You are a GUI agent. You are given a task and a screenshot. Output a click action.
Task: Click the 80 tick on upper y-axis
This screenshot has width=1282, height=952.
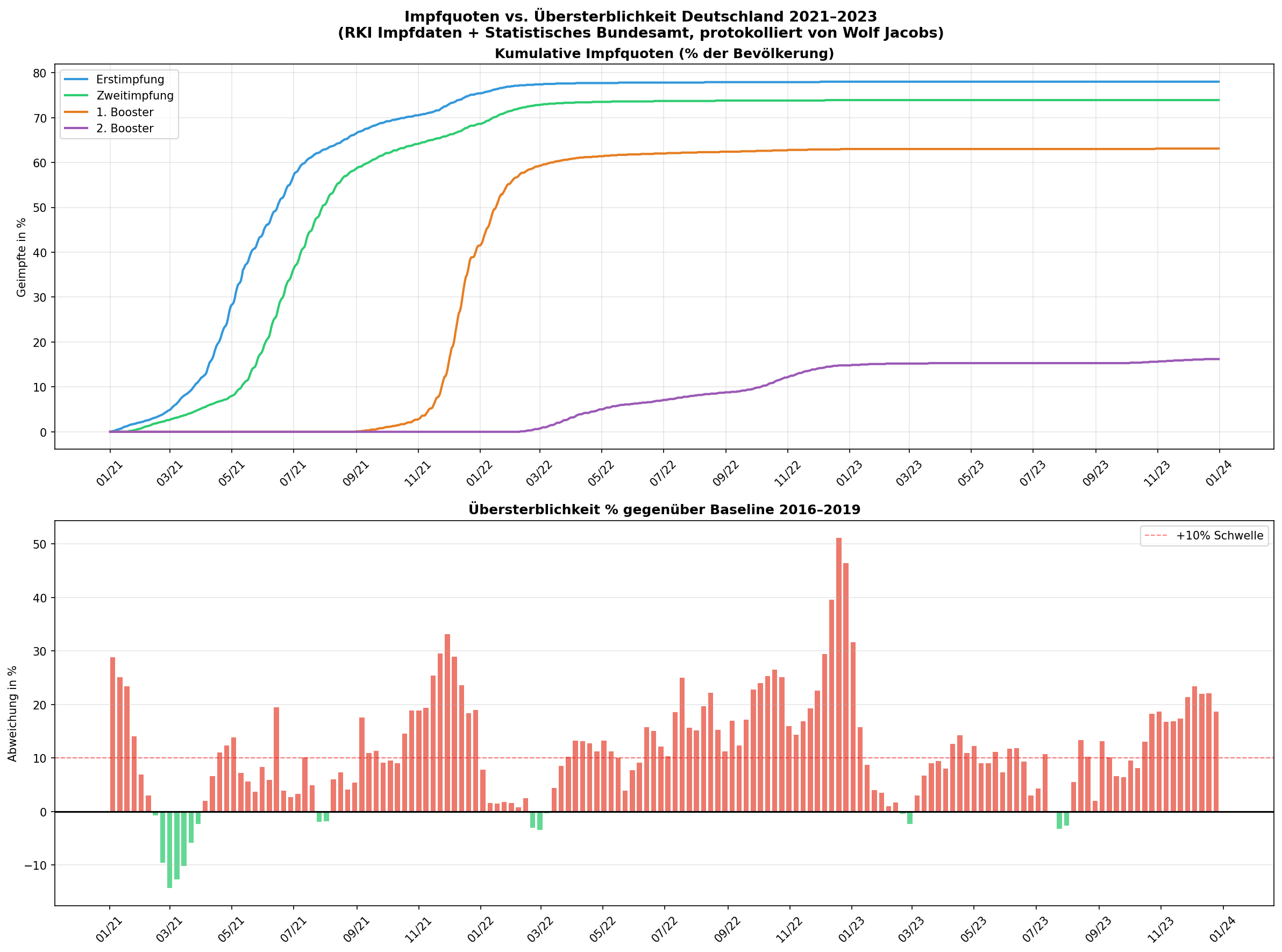(40, 73)
